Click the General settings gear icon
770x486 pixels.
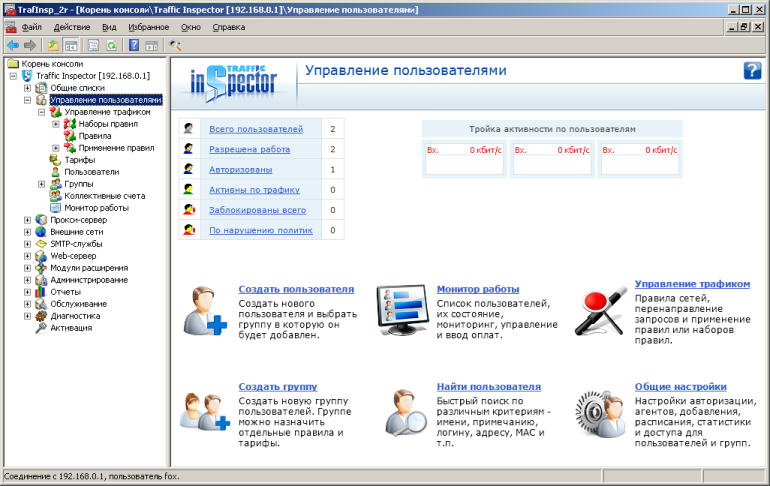pos(600,414)
